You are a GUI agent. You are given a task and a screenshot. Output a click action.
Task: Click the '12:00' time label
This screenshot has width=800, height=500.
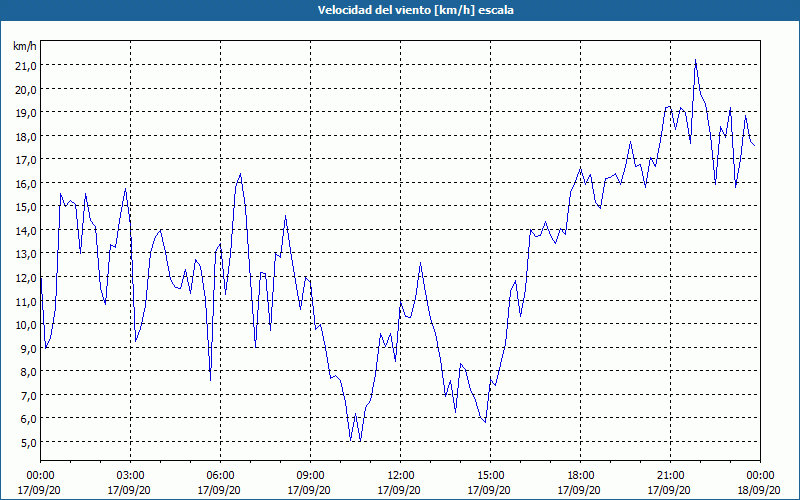tap(401, 476)
